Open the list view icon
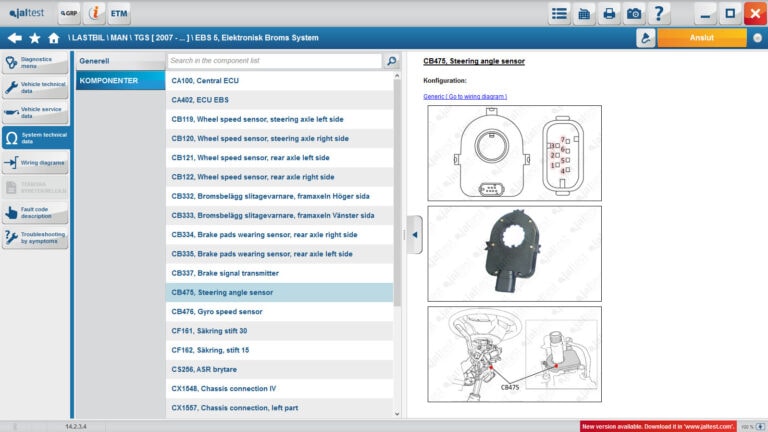768x432 pixels. pos(559,13)
